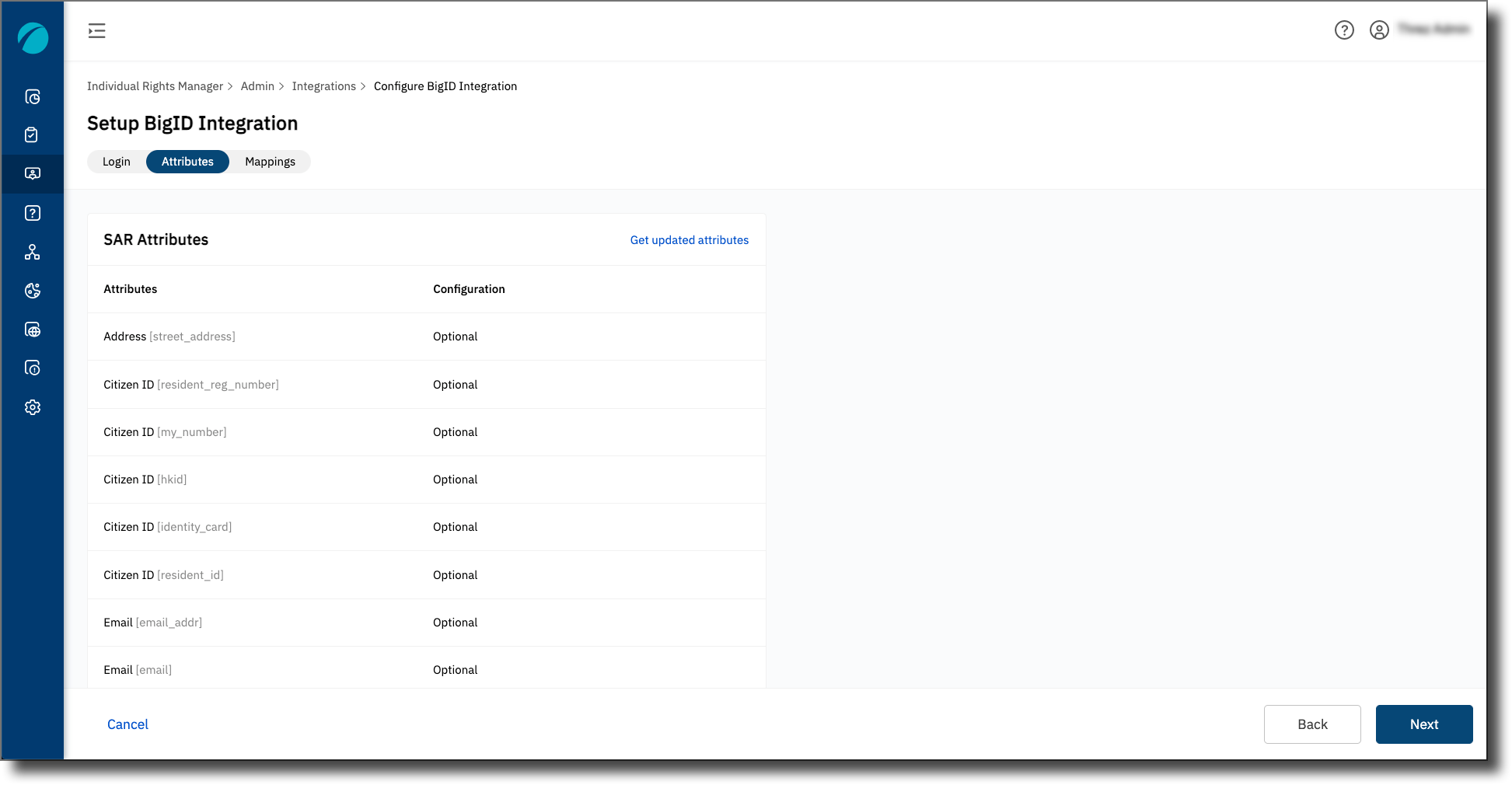1512x785 pixels.
Task: Open the incident alert sidebar icon
Action: pos(33,368)
